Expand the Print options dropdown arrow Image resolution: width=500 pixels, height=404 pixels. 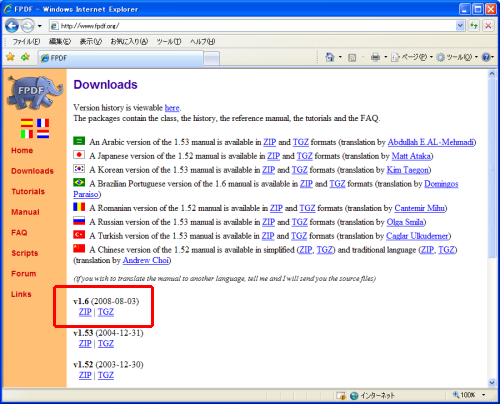click(x=386, y=57)
